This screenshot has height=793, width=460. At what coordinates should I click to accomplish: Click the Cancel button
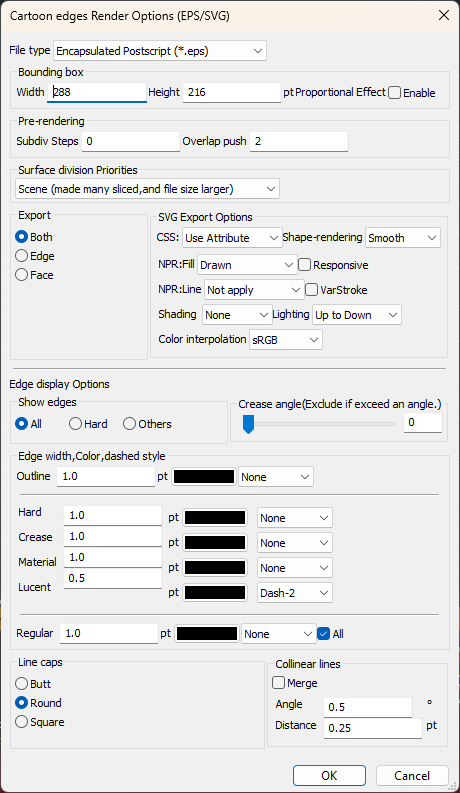(412, 776)
